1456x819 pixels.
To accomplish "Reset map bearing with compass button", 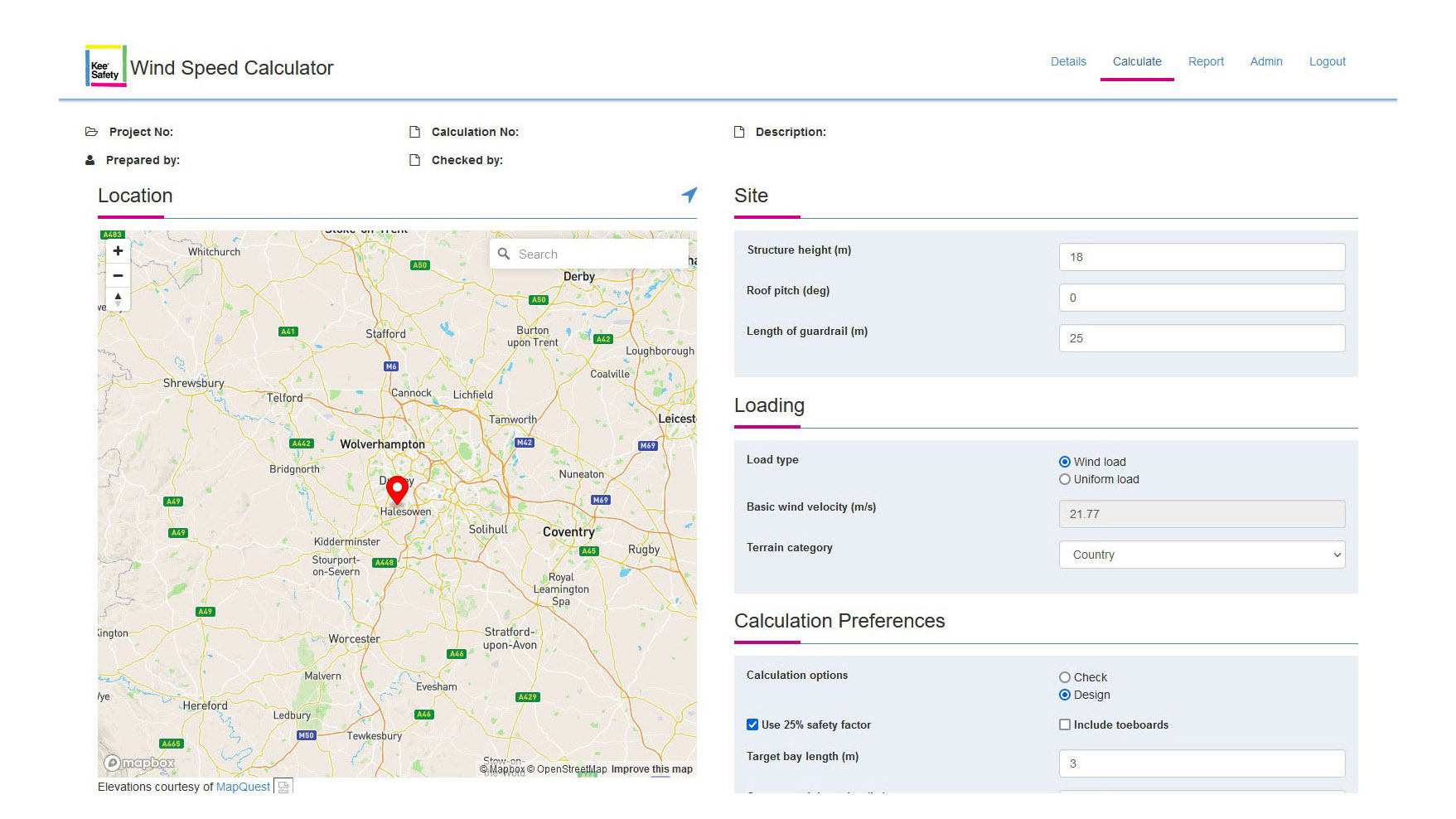I will (x=118, y=298).
